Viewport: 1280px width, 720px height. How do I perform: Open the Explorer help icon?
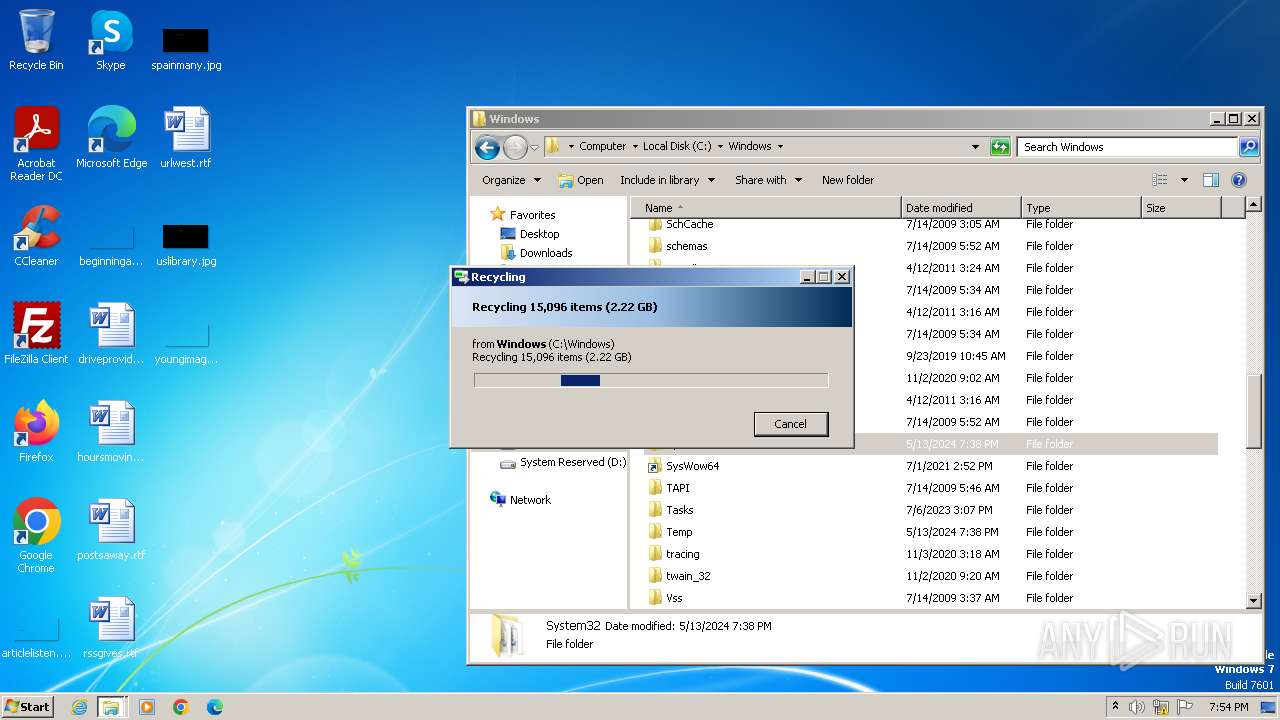pyautogui.click(x=1238, y=180)
